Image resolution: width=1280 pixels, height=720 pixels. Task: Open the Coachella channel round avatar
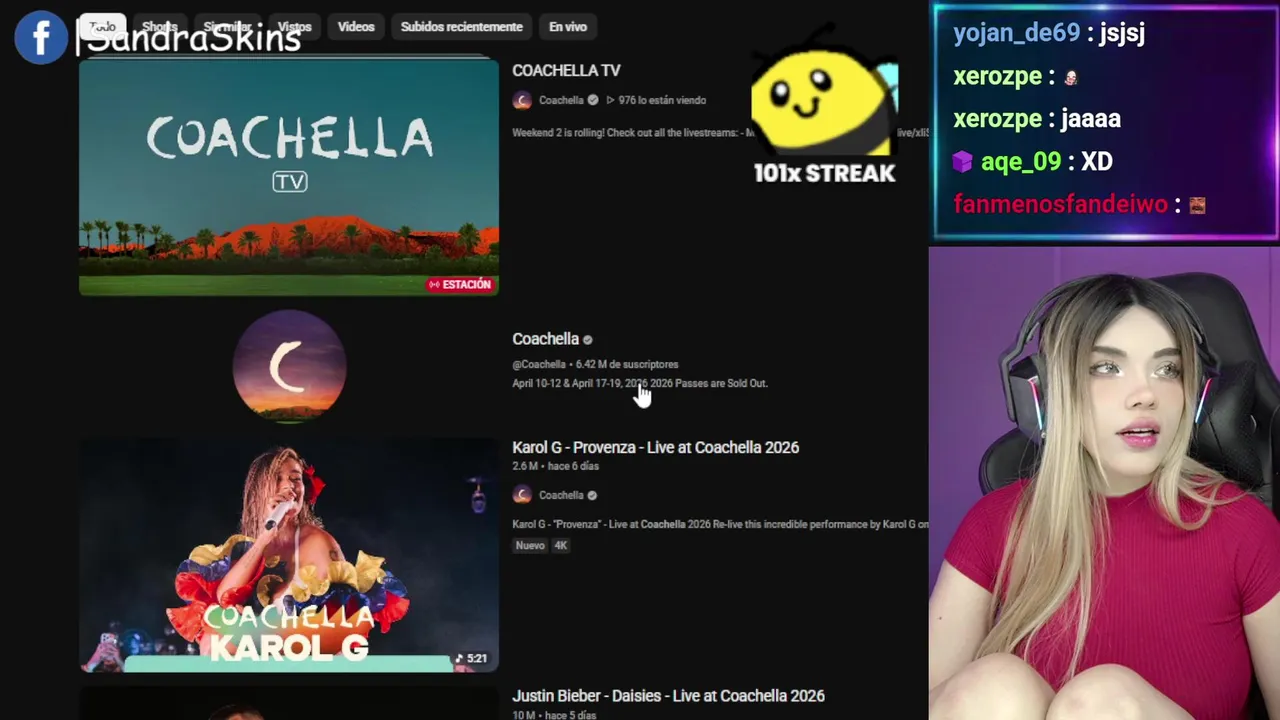[290, 366]
